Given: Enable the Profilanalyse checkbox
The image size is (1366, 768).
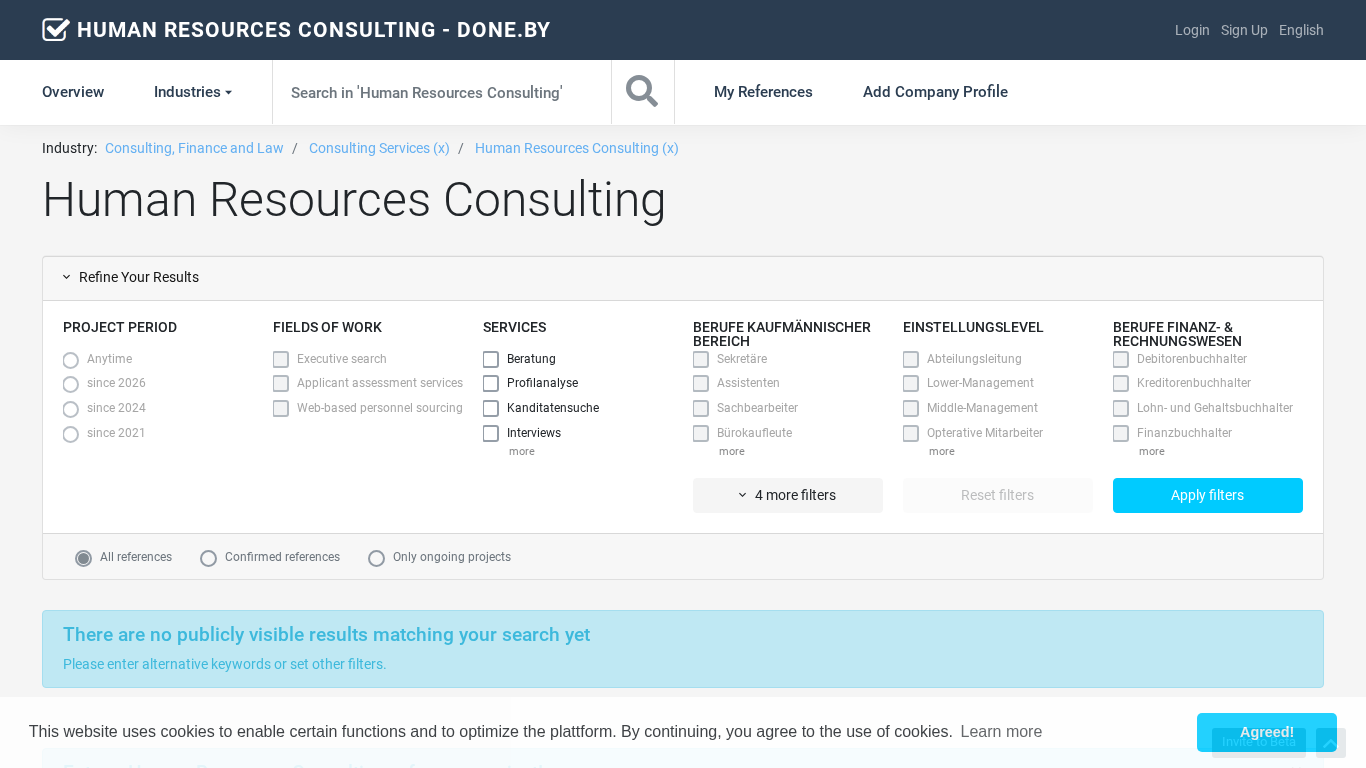Looking at the screenshot, I should (x=491, y=384).
